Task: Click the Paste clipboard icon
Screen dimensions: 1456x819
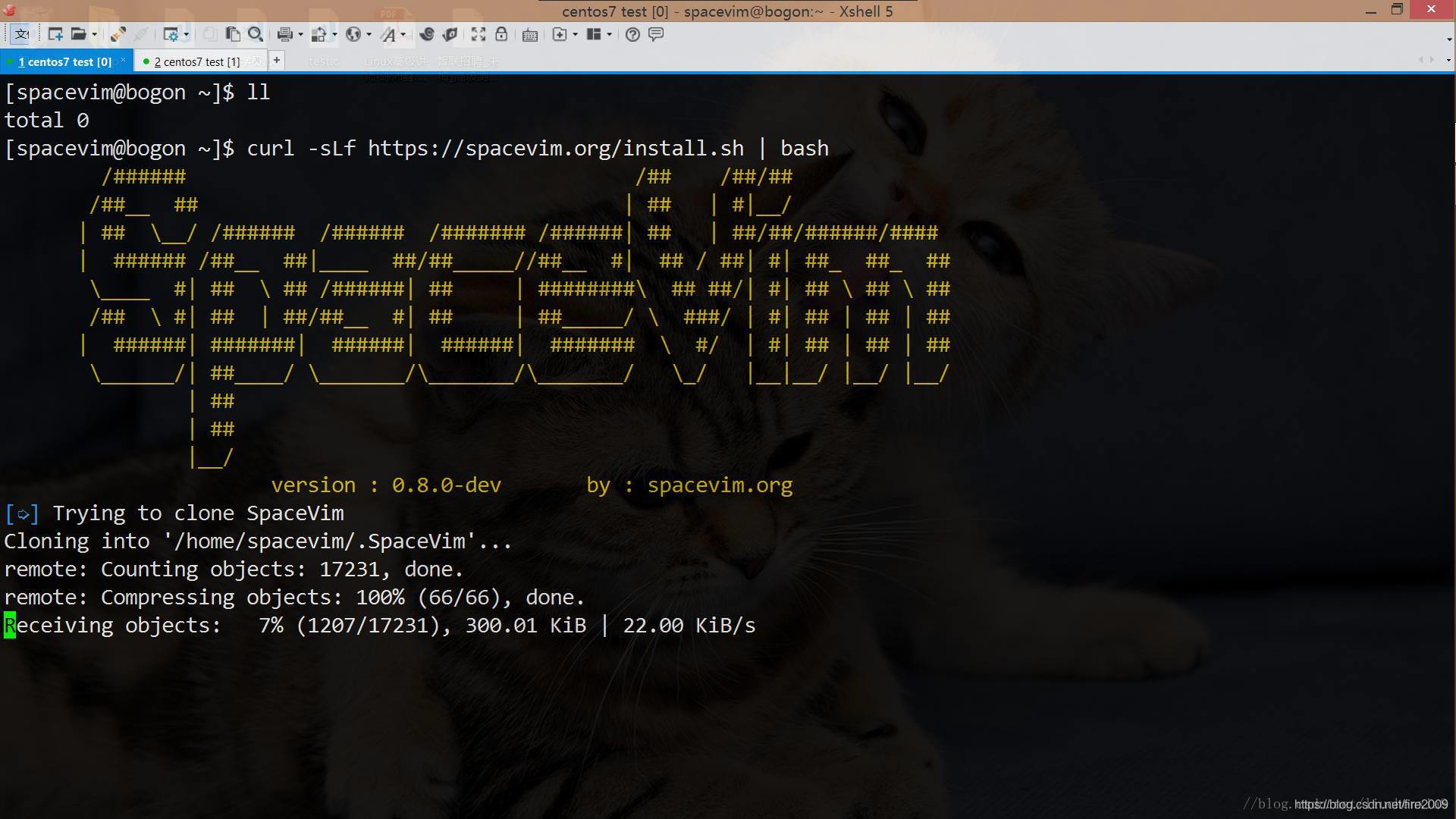Action: [x=233, y=34]
